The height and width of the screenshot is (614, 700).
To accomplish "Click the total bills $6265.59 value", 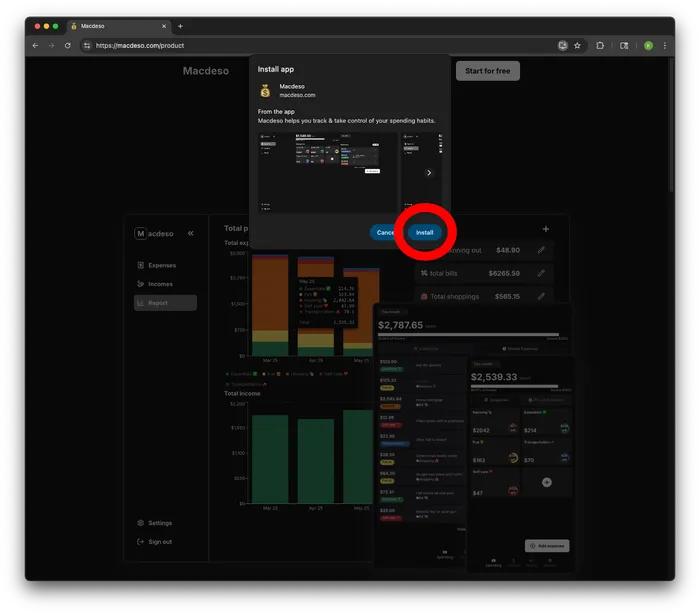I will click(x=504, y=273).
